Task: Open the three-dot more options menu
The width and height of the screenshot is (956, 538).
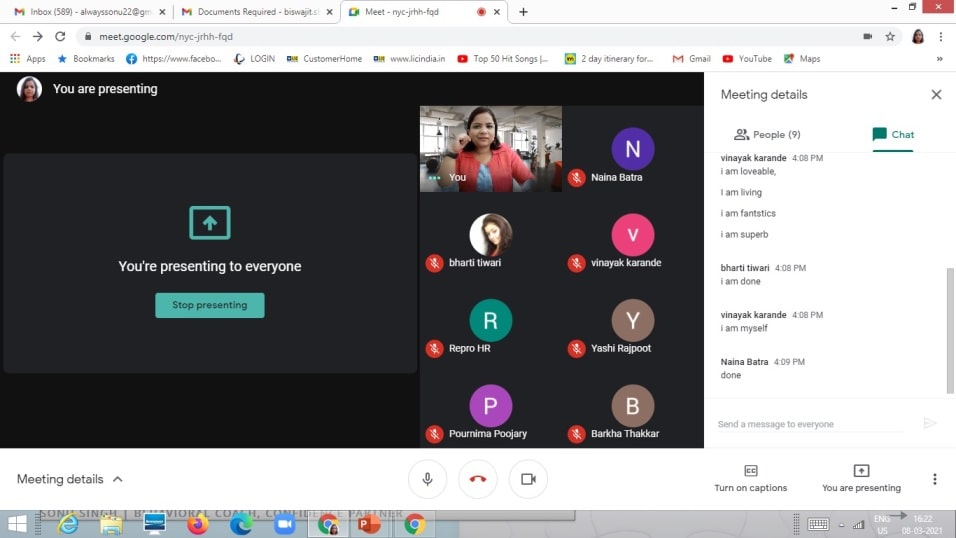Action: tap(935, 479)
